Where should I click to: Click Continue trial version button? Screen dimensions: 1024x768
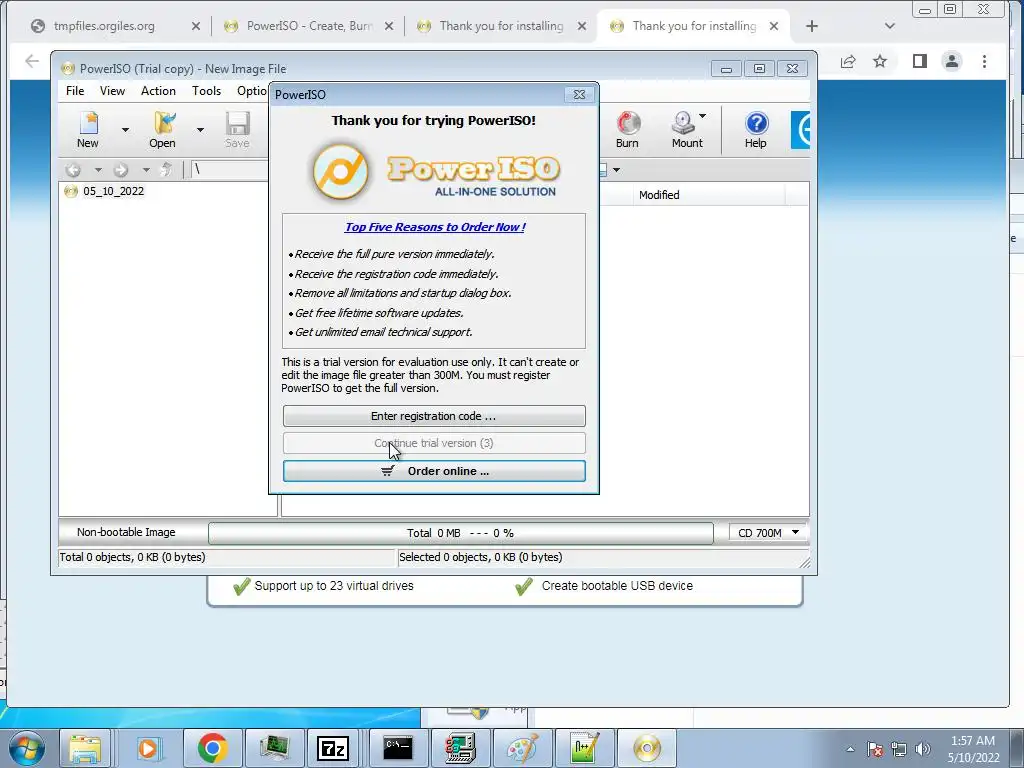[434, 443]
